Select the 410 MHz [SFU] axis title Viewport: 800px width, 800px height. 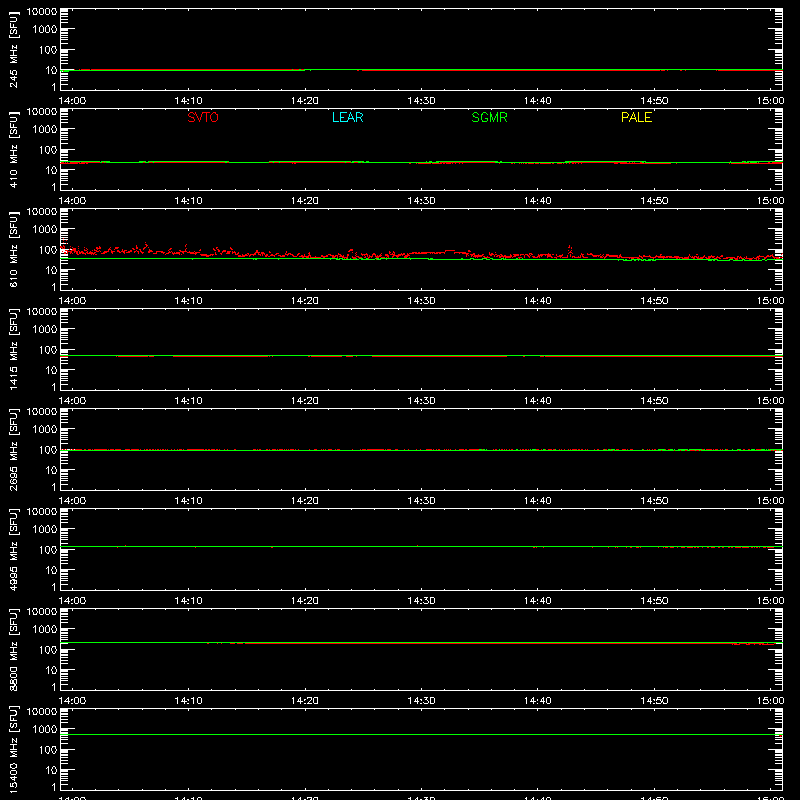[x=13, y=149]
